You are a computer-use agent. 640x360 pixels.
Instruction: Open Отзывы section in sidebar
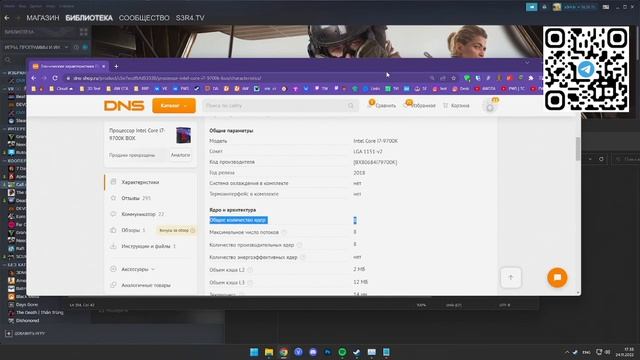[131, 198]
